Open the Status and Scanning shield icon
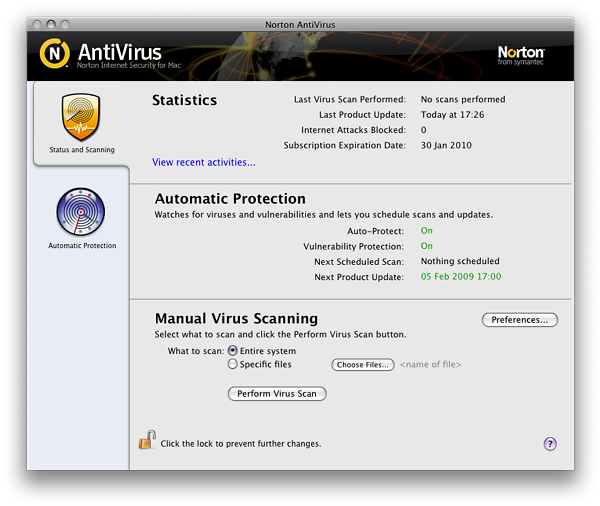This screenshot has height=506, width=600. (82, 118)
